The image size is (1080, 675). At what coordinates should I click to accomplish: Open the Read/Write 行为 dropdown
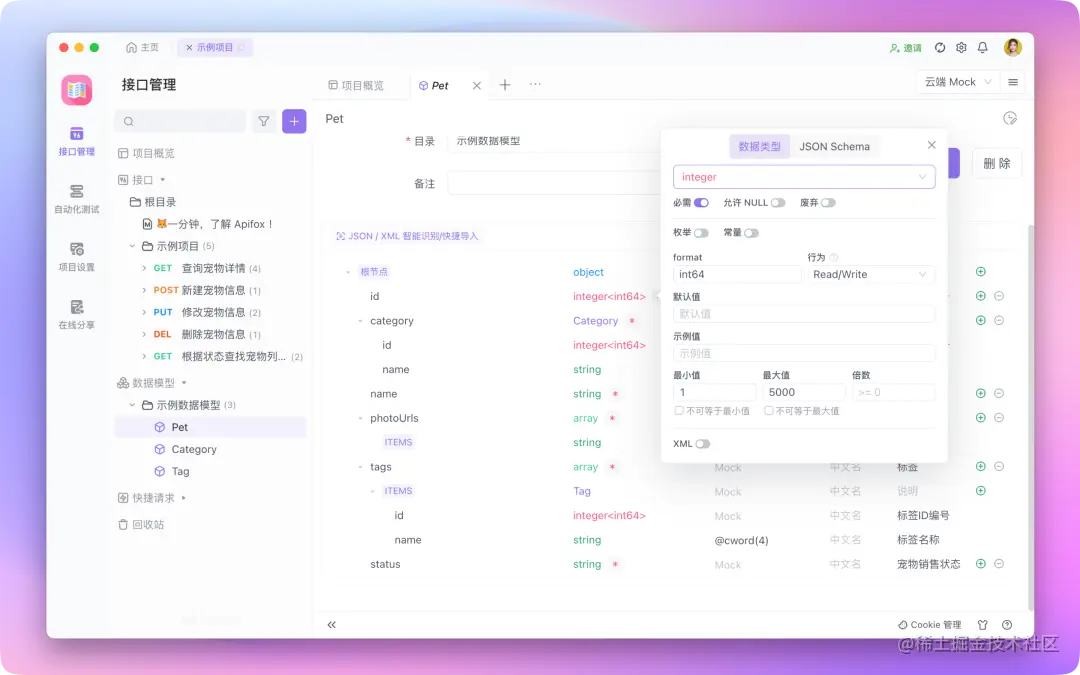[871, 274]
